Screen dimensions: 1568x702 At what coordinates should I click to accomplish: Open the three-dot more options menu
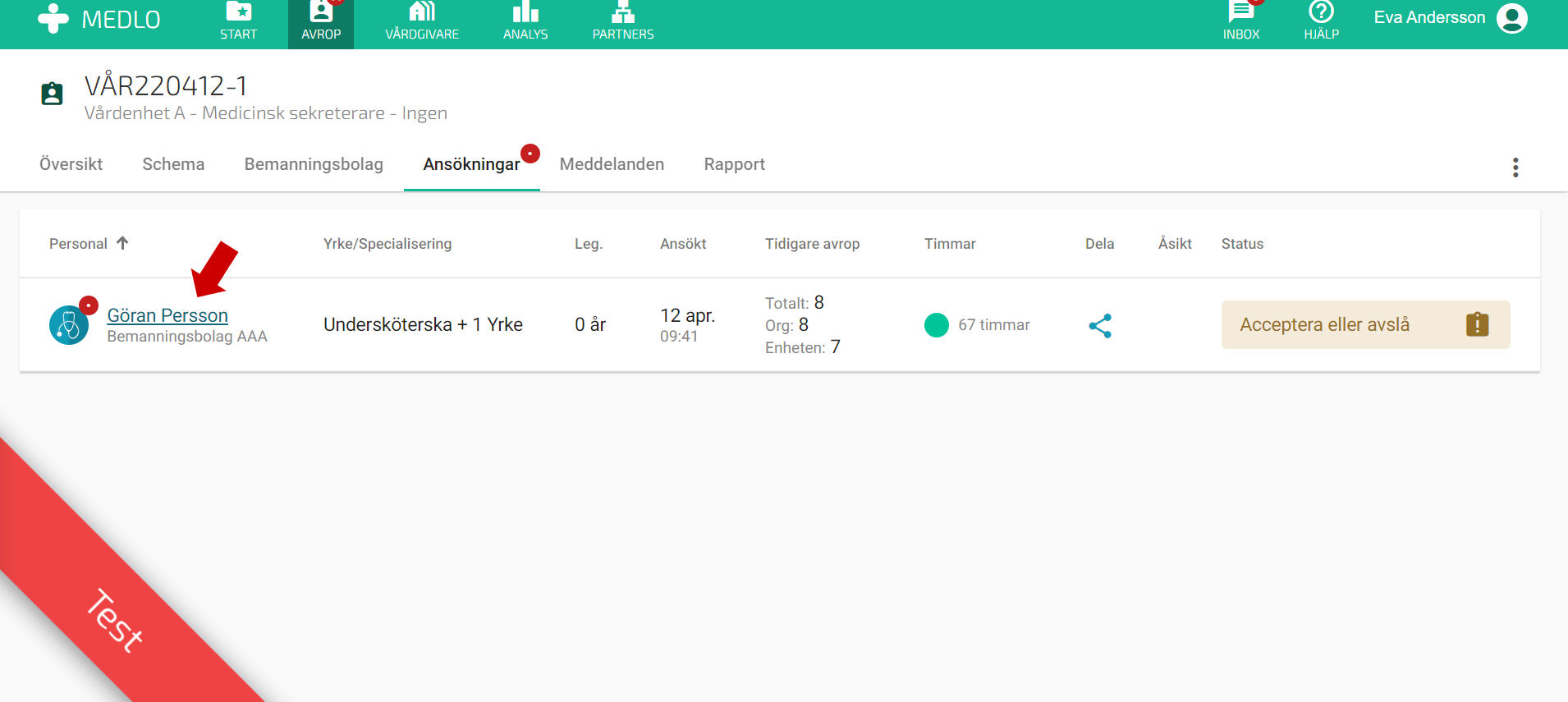click(x=1515, y=167)
